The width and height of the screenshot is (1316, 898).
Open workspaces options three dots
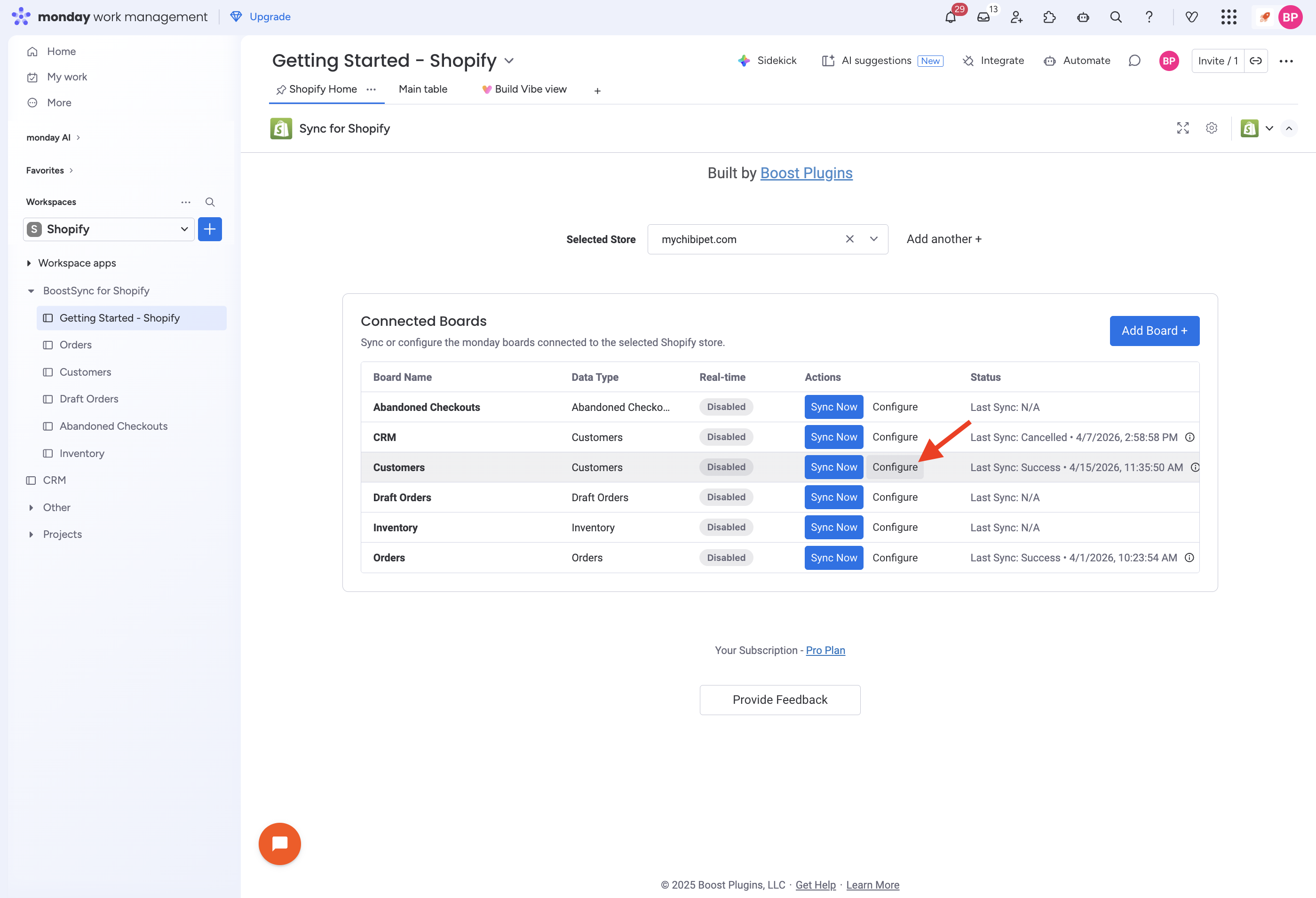pyautogui.click(x=186, y=202)
